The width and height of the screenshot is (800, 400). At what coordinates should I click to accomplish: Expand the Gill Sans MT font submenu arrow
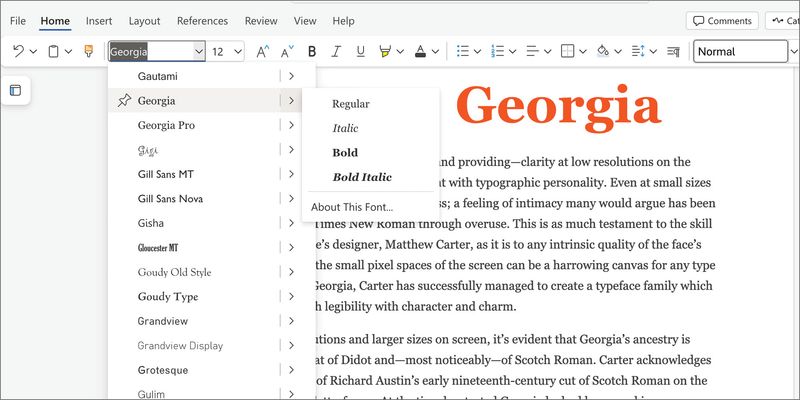[x=291, y=174]
